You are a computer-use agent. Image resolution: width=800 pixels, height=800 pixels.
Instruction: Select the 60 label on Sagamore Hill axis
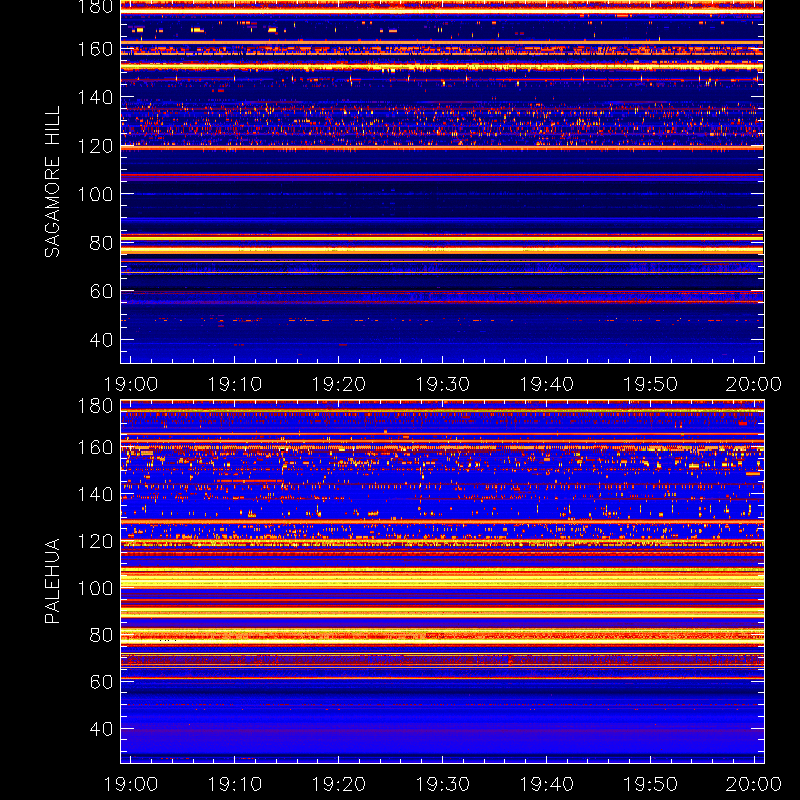tap(101, 291)
